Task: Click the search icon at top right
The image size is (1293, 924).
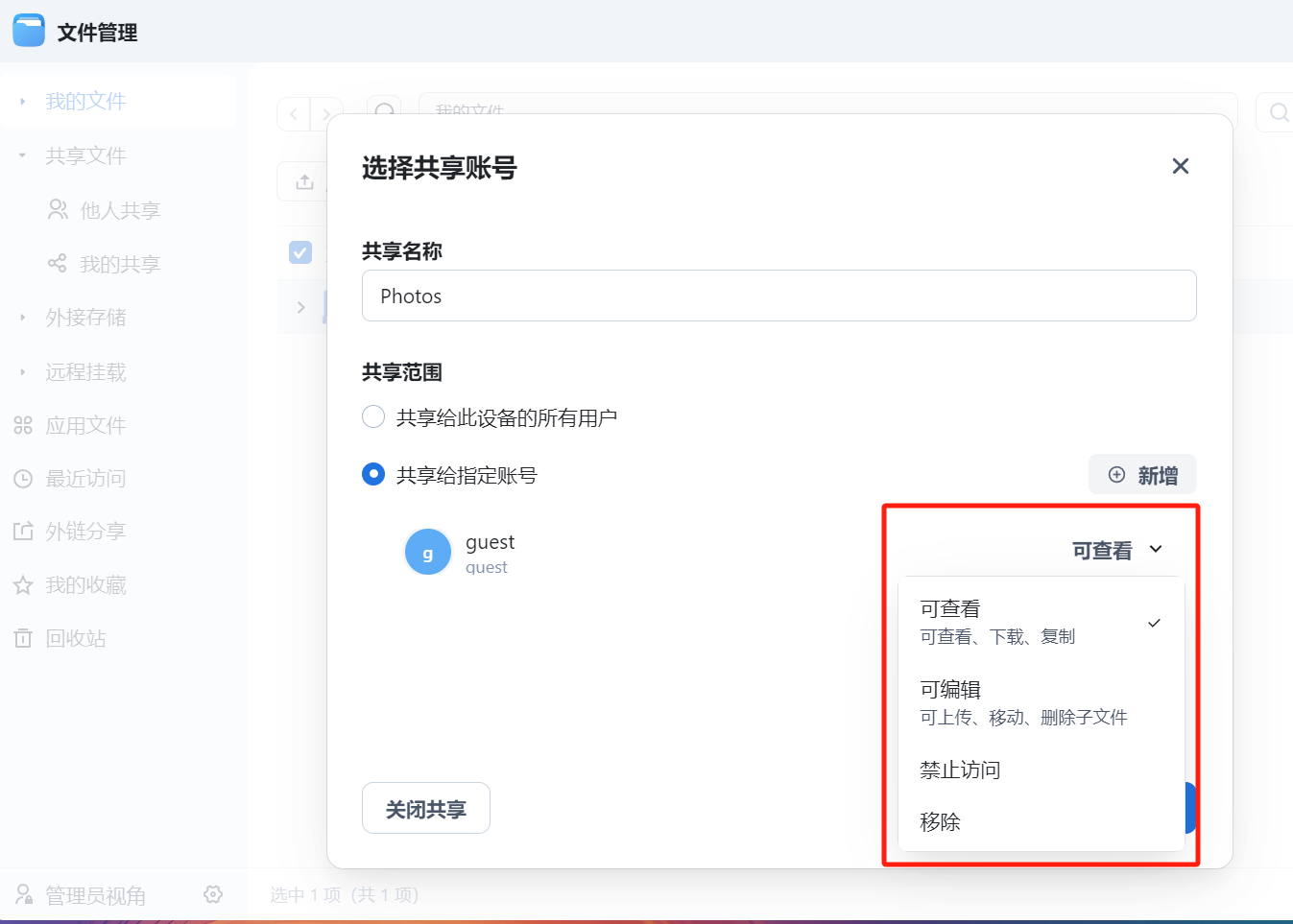Action: tap(1279, 112)
